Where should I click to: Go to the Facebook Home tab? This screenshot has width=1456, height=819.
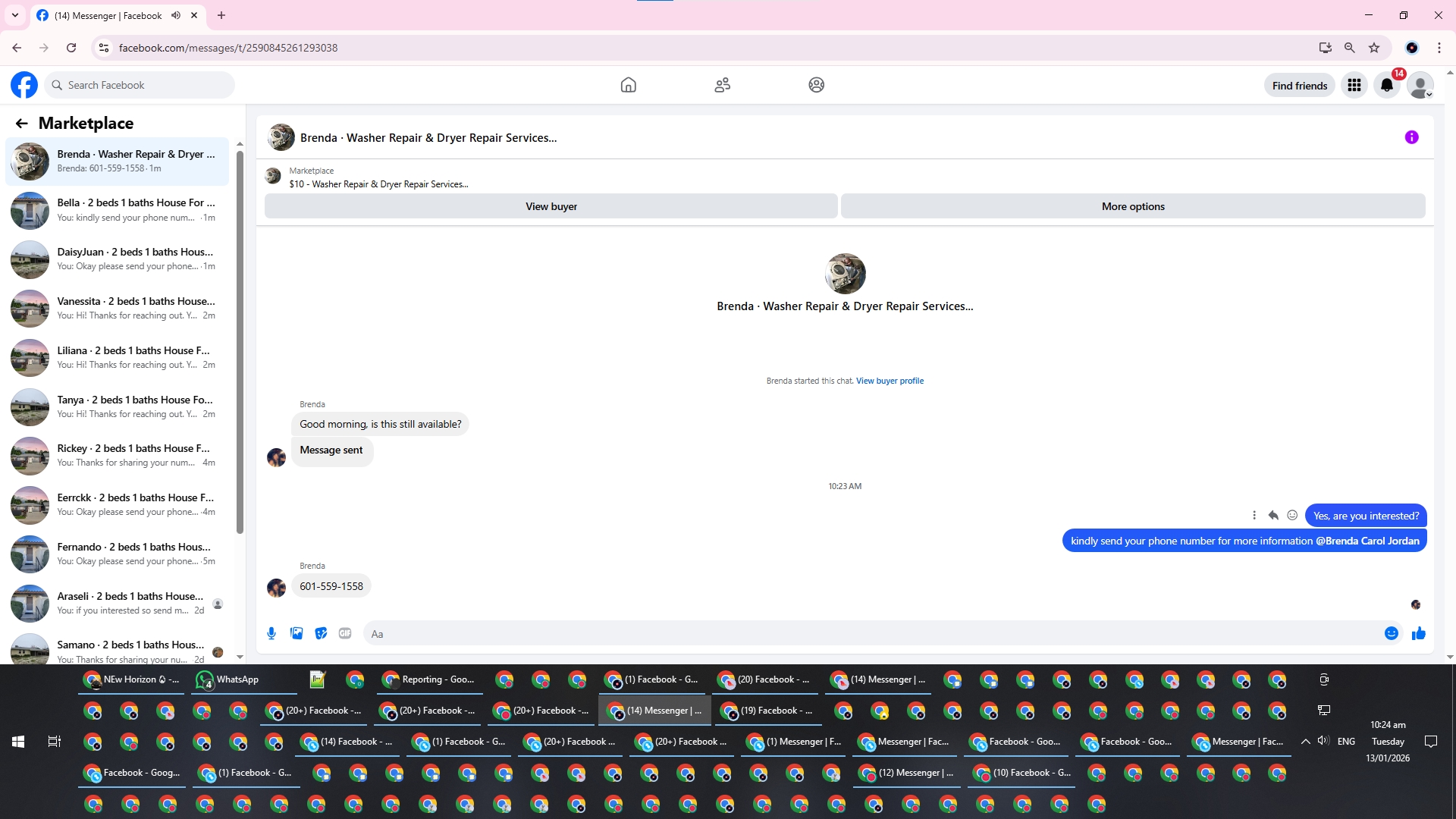(628, 85)
